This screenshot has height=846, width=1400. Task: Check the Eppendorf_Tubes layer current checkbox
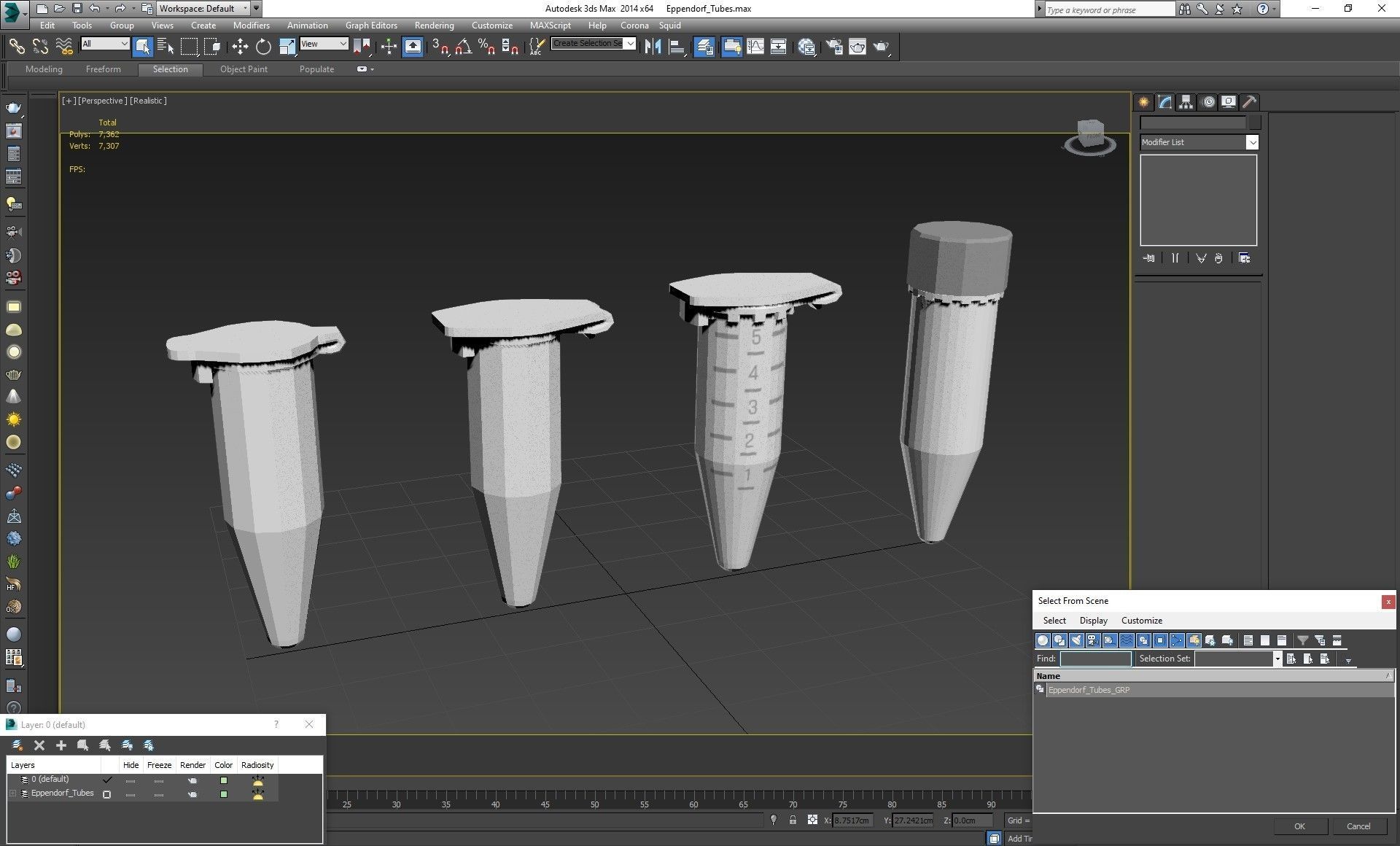click(107, 794)
